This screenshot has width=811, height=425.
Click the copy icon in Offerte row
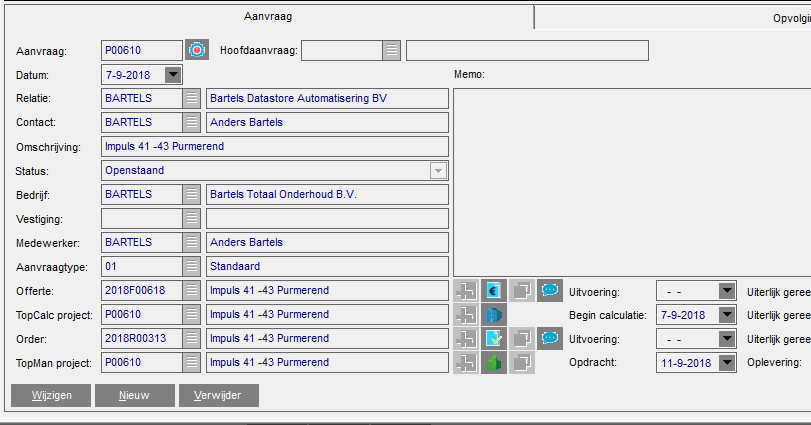(522, 291)
